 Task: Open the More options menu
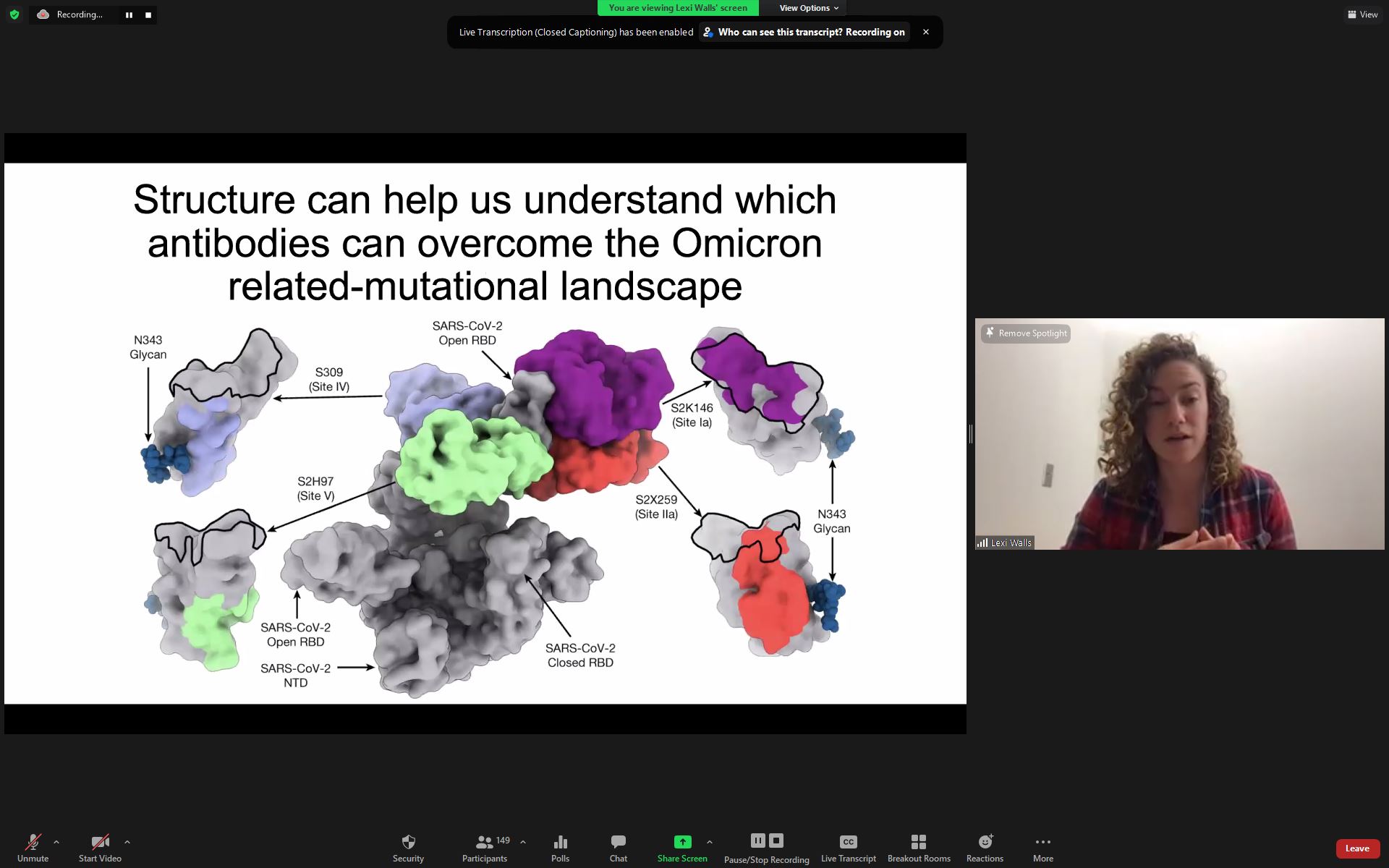[1042, 848]
